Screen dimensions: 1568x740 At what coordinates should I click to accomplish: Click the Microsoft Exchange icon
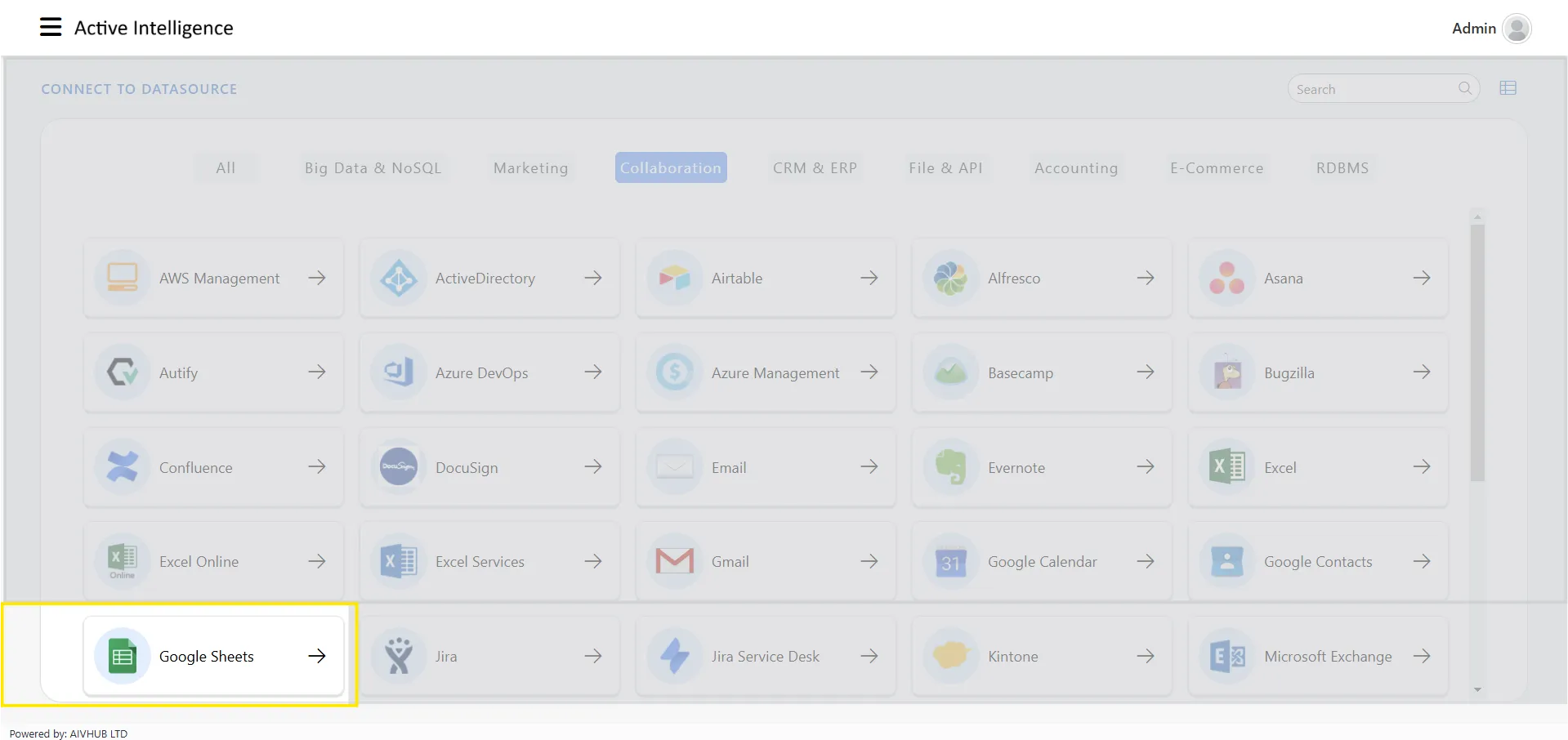tap(1227, 656)
